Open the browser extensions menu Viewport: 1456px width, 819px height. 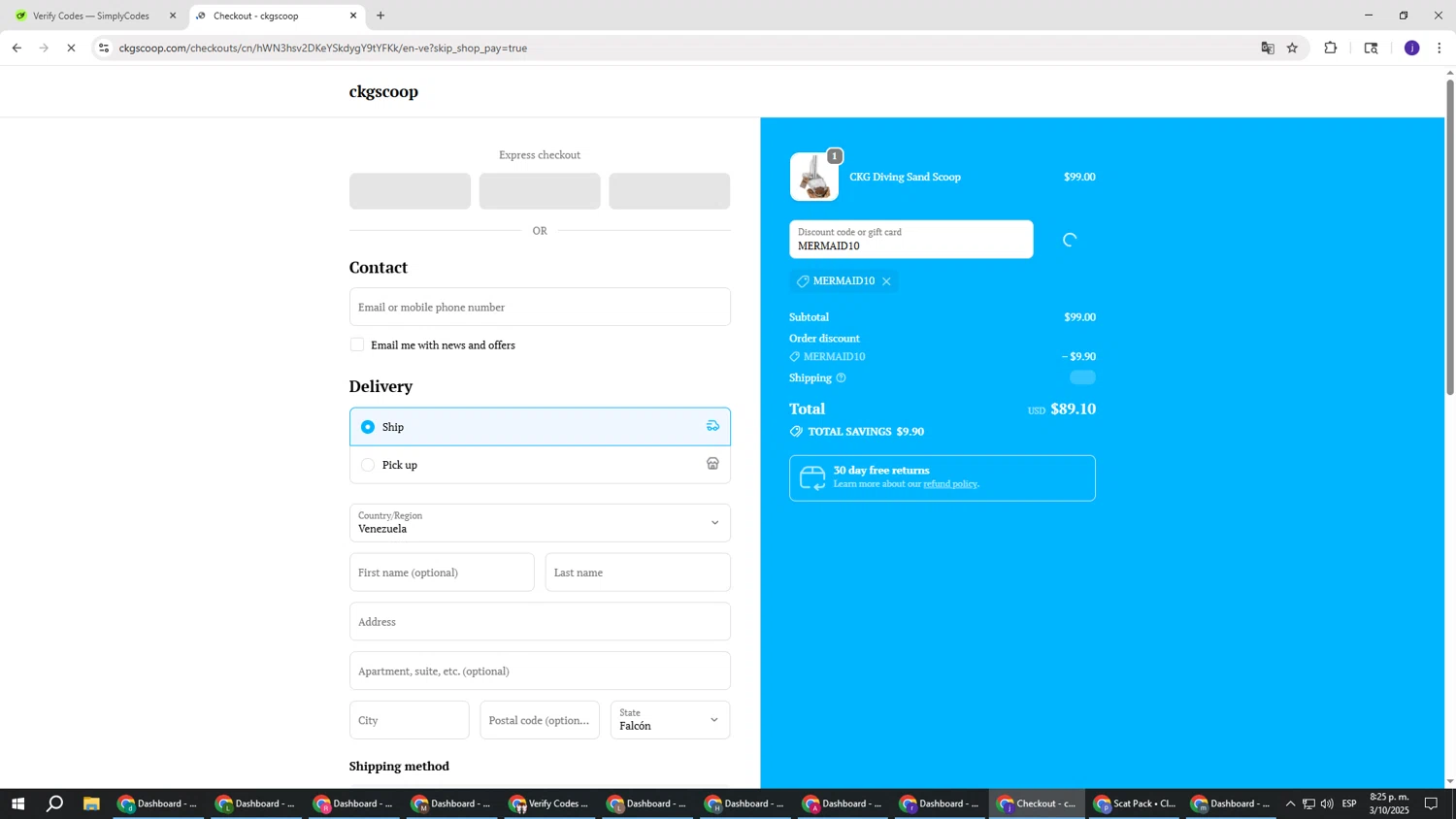[x=1331, y=48]
